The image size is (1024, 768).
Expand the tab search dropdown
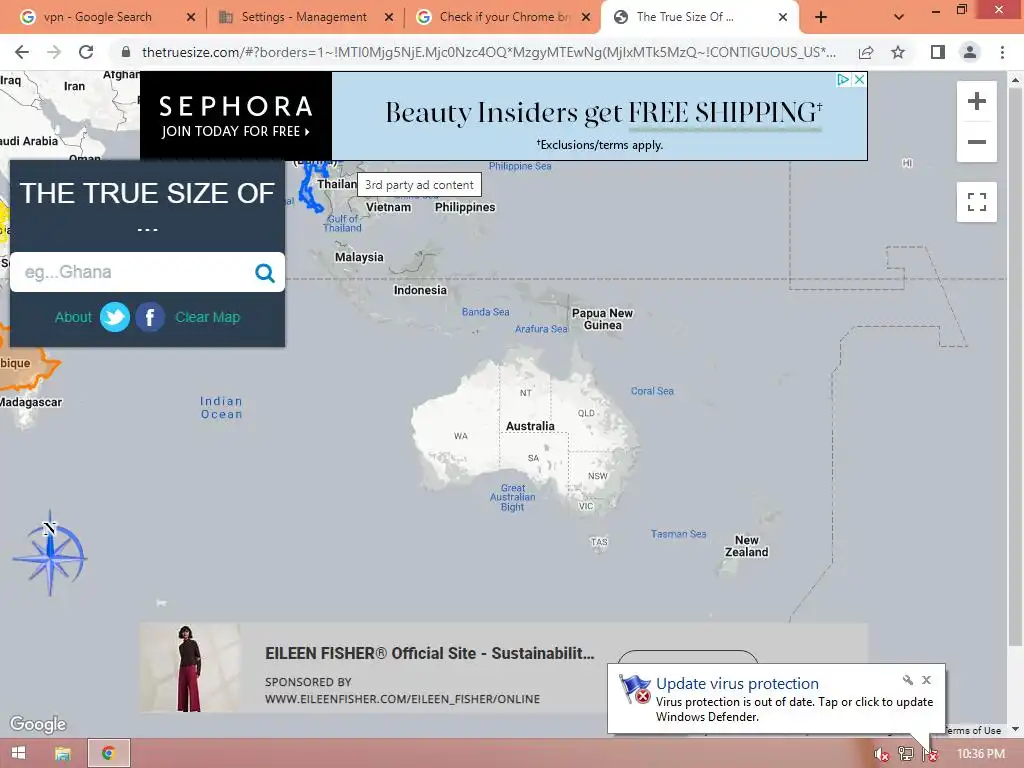(899, 18)
